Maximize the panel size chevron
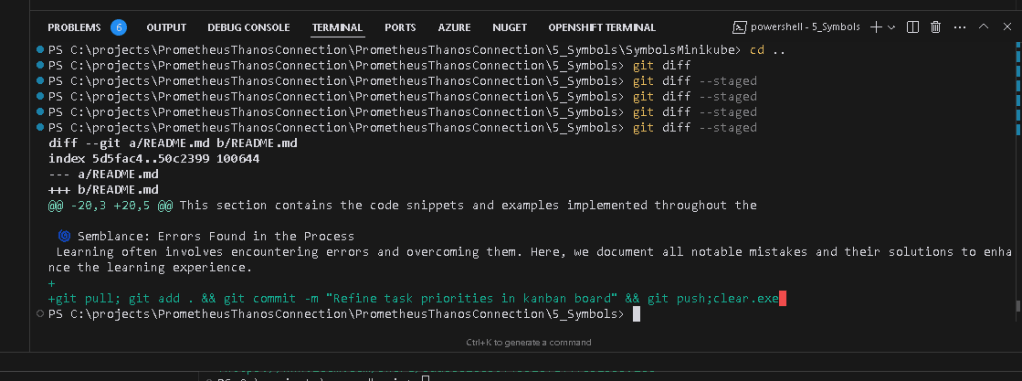 tap(984, 27)
